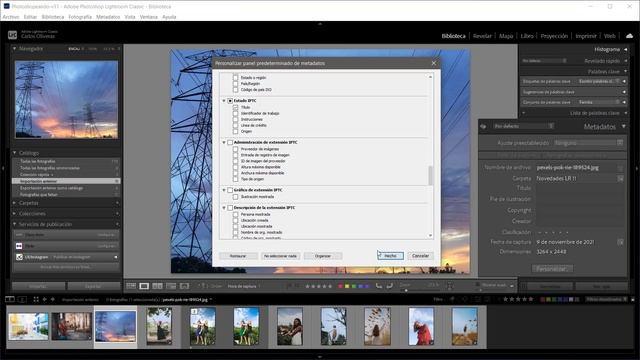The width and height of the screenshot is (640, 360).
Task: Click the Cancelar button
Action: point(420,256)
